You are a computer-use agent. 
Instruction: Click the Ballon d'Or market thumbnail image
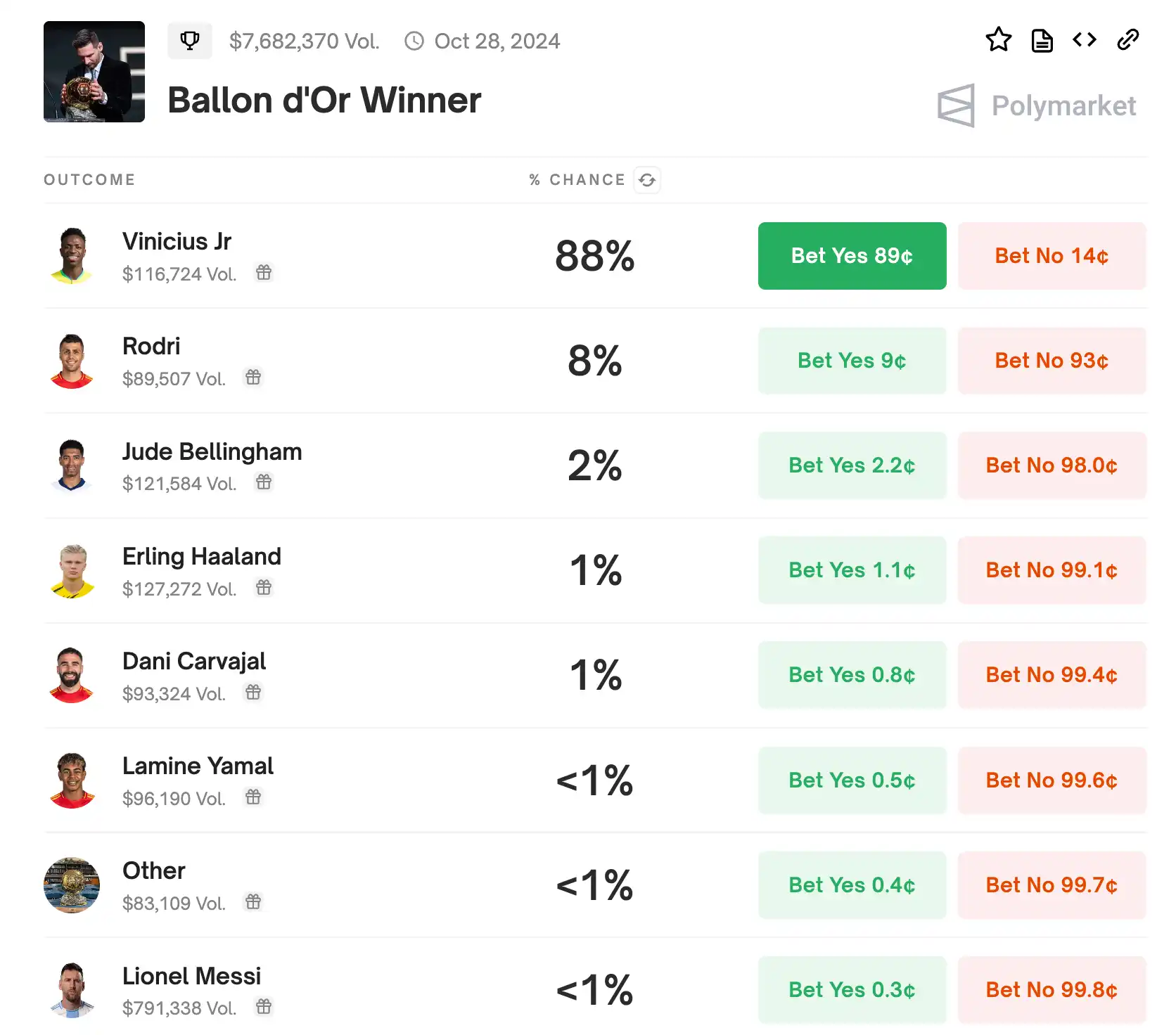pos(94,72)
